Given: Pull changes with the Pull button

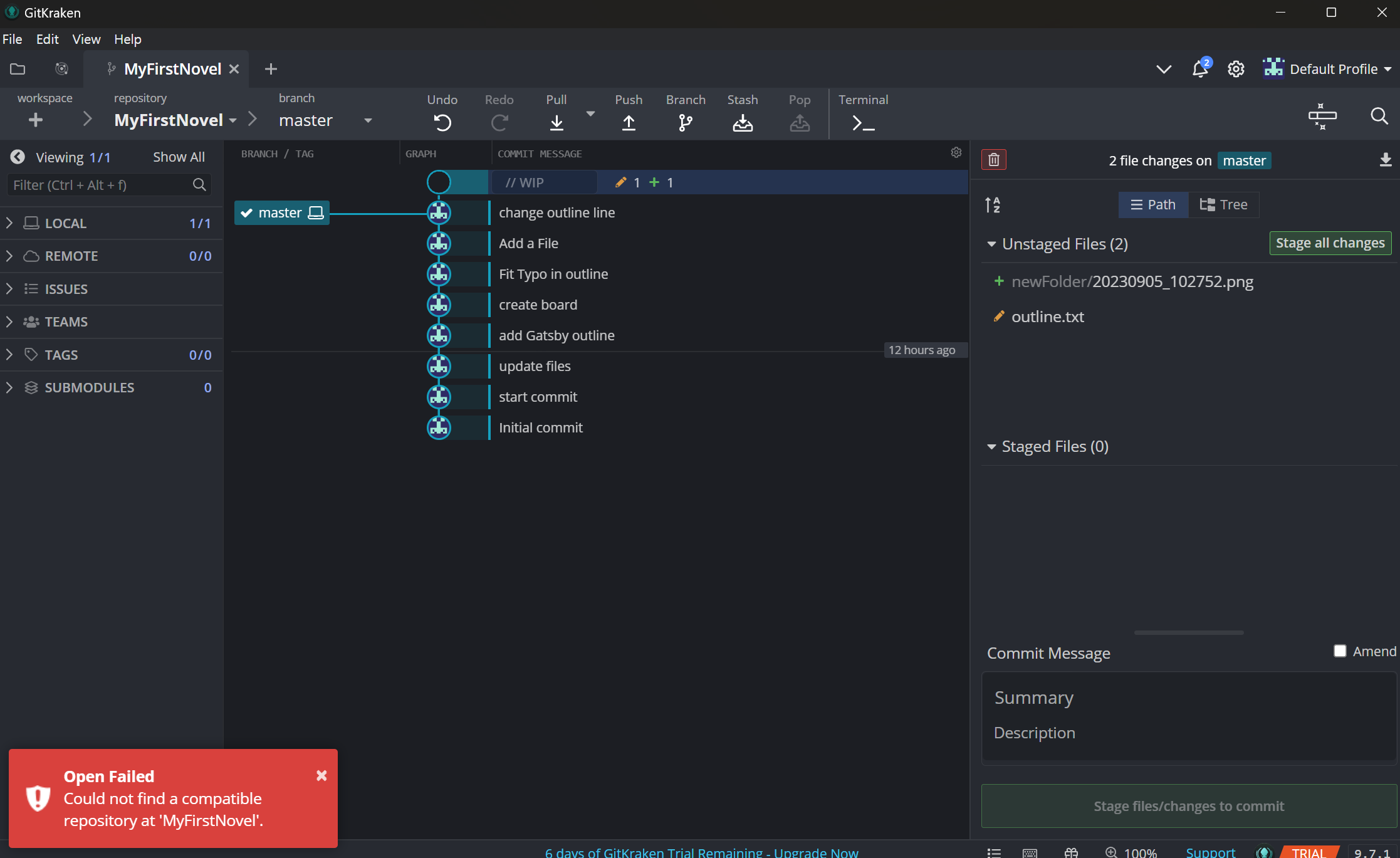Looking at the screenshot, I should (x=556, y=122).
